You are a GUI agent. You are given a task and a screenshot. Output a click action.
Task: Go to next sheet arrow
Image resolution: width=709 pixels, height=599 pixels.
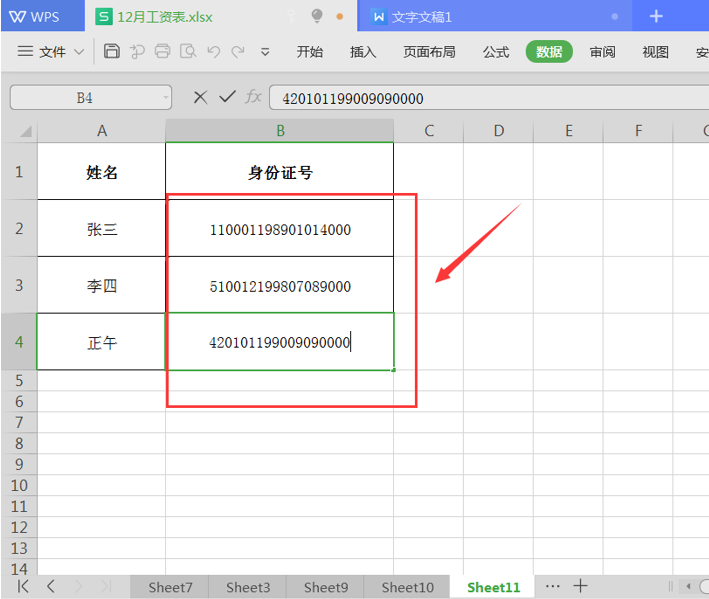click(79, 586)
